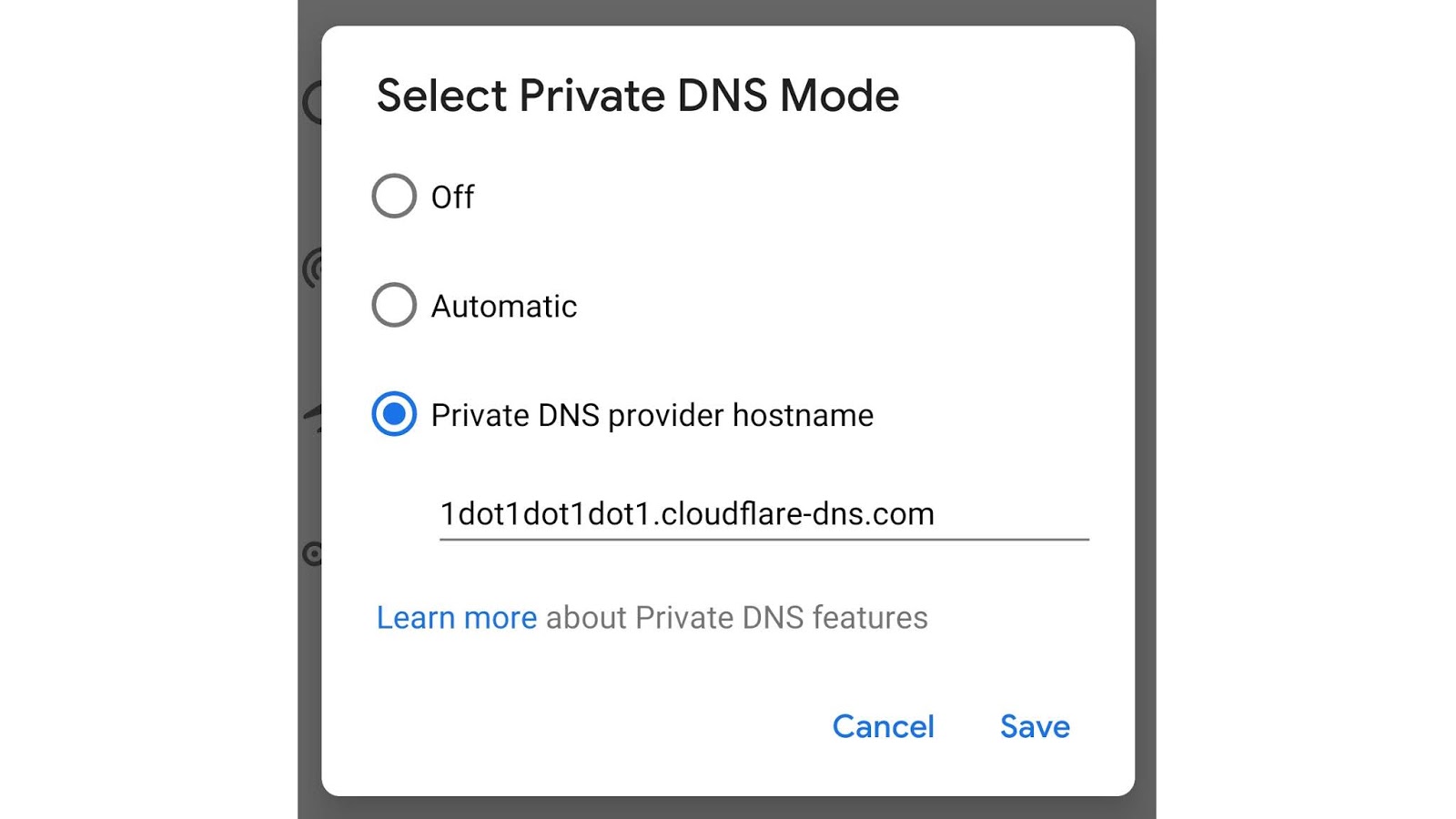Screen dimensions: 1456x819
Task: Click the "Off" option label
Action: (452, 197)
